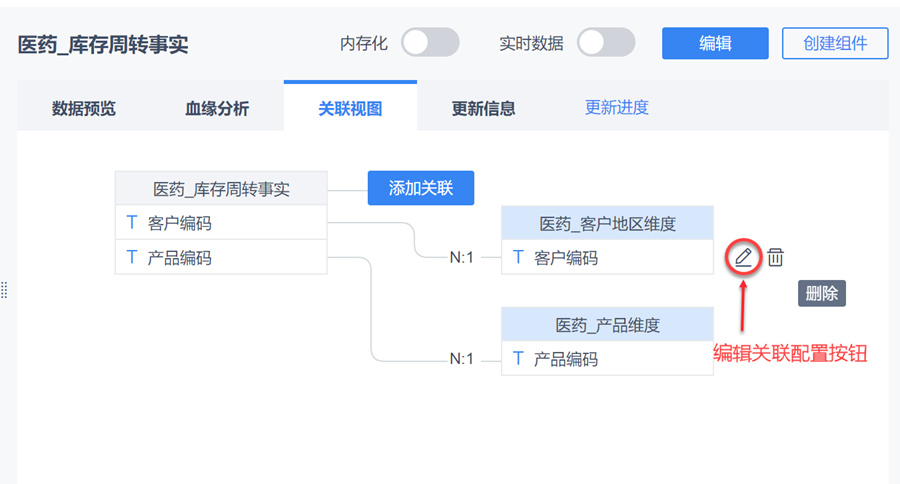Viewport: 900px width, 484px height.
Task: Click text-type icon in 医药_产品维度 table
Action: click(x=518, y=358)
